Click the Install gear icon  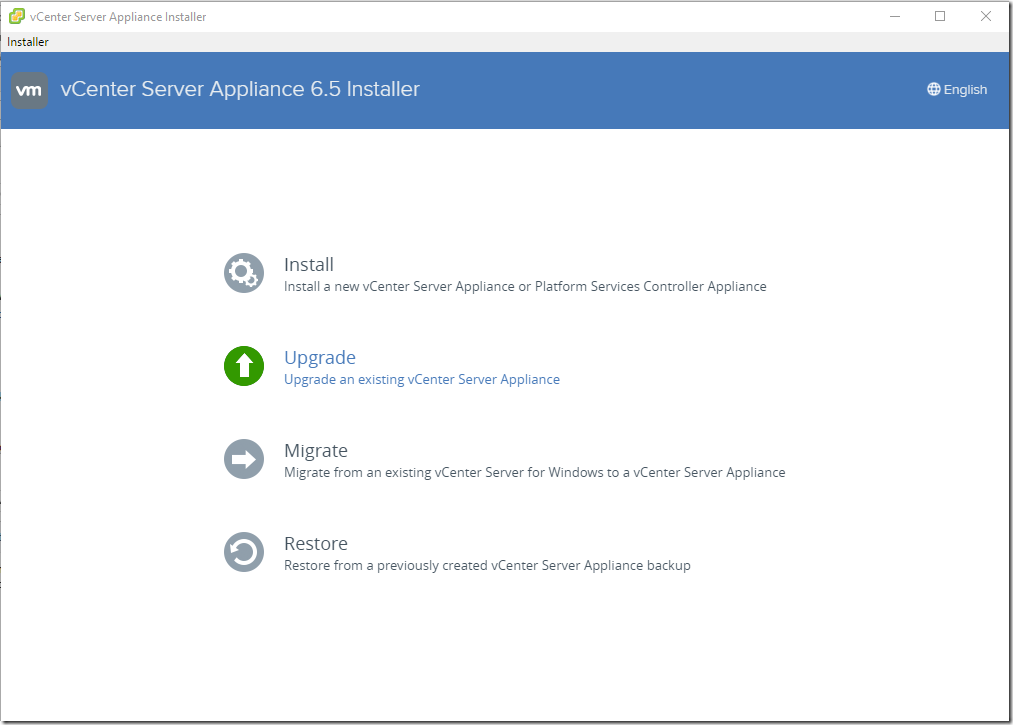coord(244,273)
